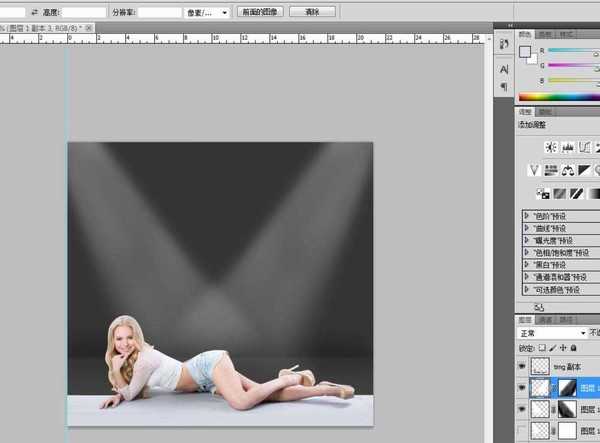Click the lock position icon in Layers
The height and width of the screenshot is (443, 600).
(564, 347)
